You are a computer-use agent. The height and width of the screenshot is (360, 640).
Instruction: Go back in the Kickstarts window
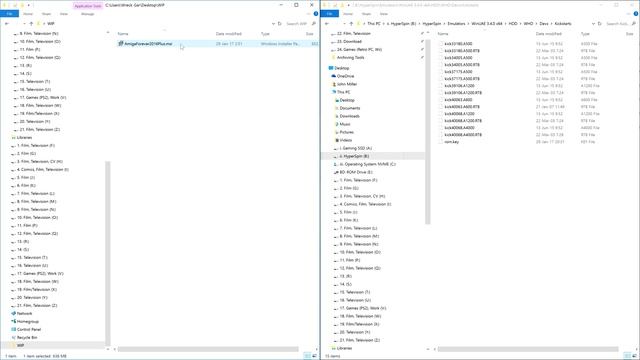click(x=327, y=24)
